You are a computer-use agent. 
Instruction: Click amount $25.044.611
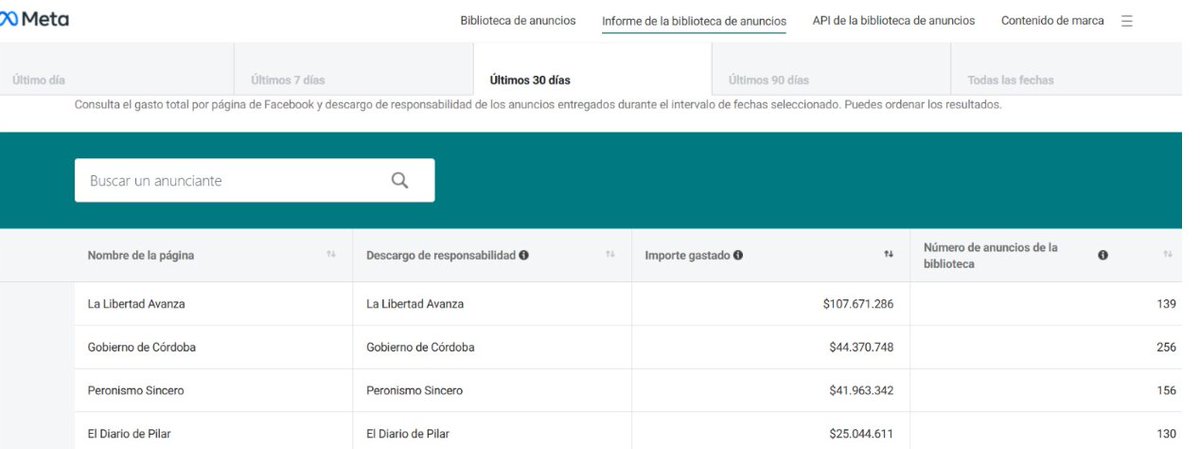[861, 434]
